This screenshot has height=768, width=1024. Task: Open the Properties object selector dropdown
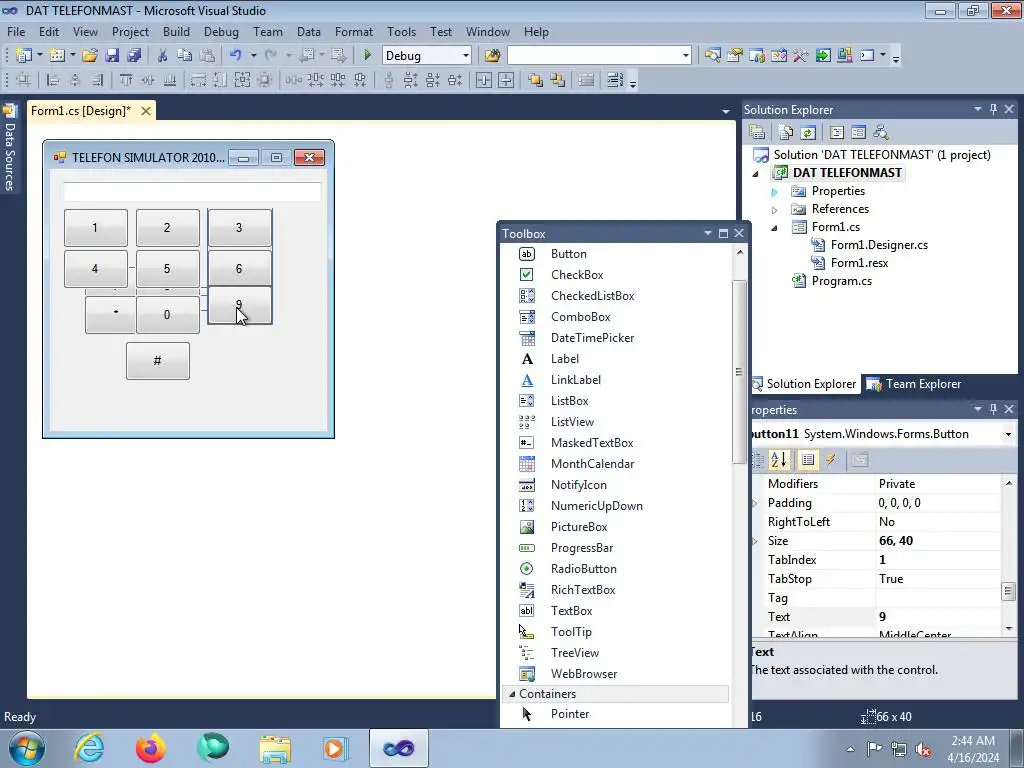1008,434
